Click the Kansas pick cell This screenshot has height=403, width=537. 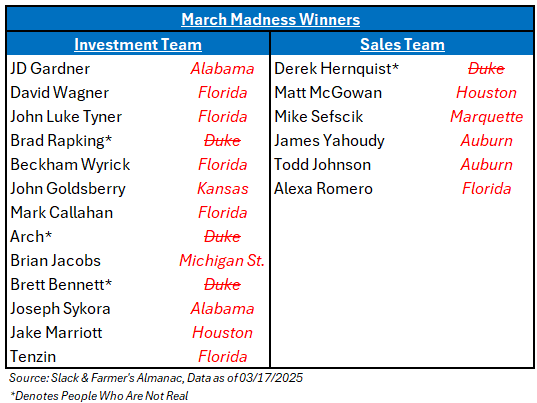click(x=223, y=189)
